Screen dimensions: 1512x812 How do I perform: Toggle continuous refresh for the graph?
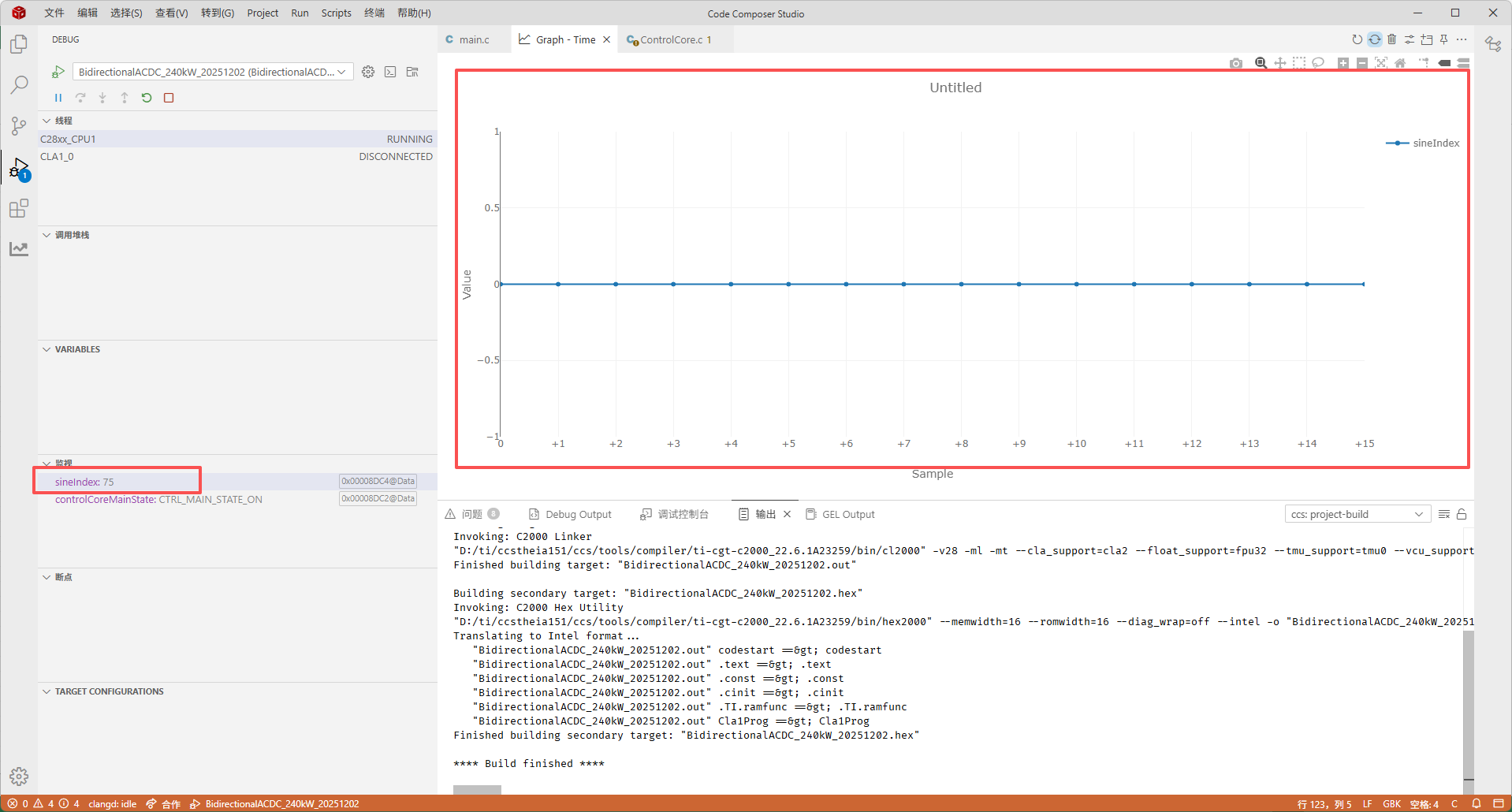pos(1375,39)
